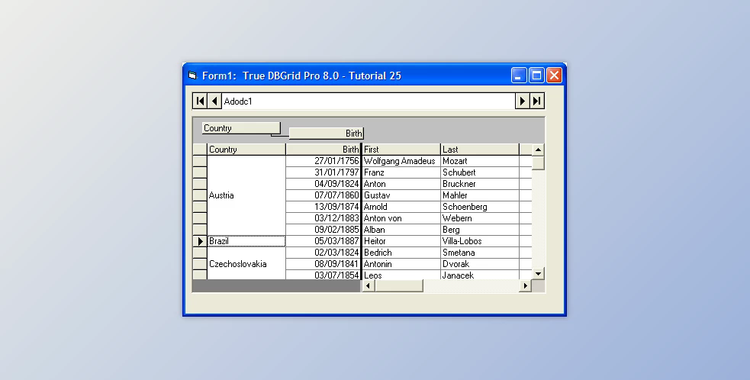This screenshot has height=380, width=750.
Task: Click birth date 05/03/1887
Action: (323, 242)
